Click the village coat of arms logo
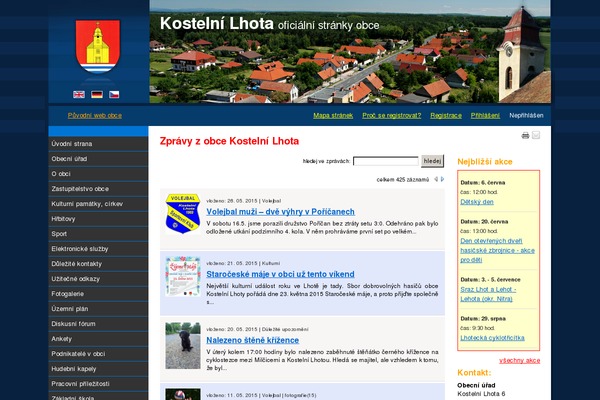The width and height of the screenshot is (600, 400). pyautogui.click(x=98, y=47)
